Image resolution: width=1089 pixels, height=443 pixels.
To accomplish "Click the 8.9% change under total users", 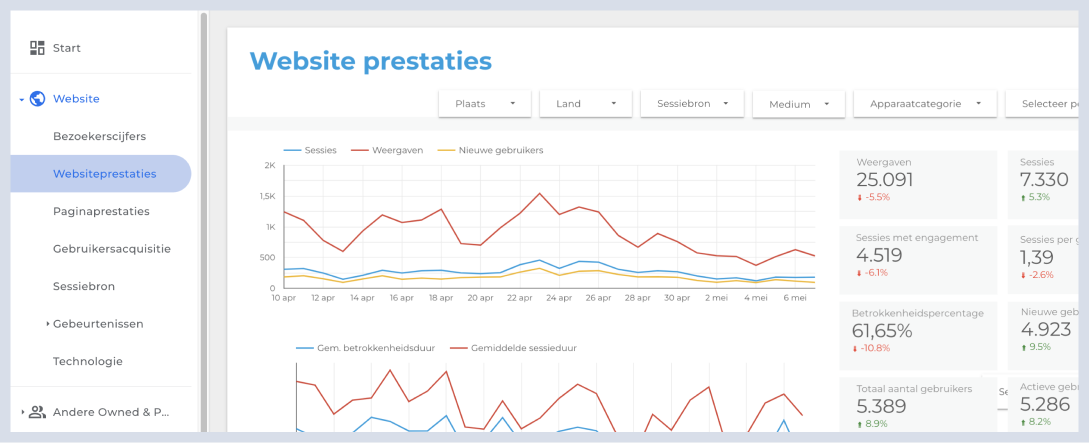I will pos(872,424).
